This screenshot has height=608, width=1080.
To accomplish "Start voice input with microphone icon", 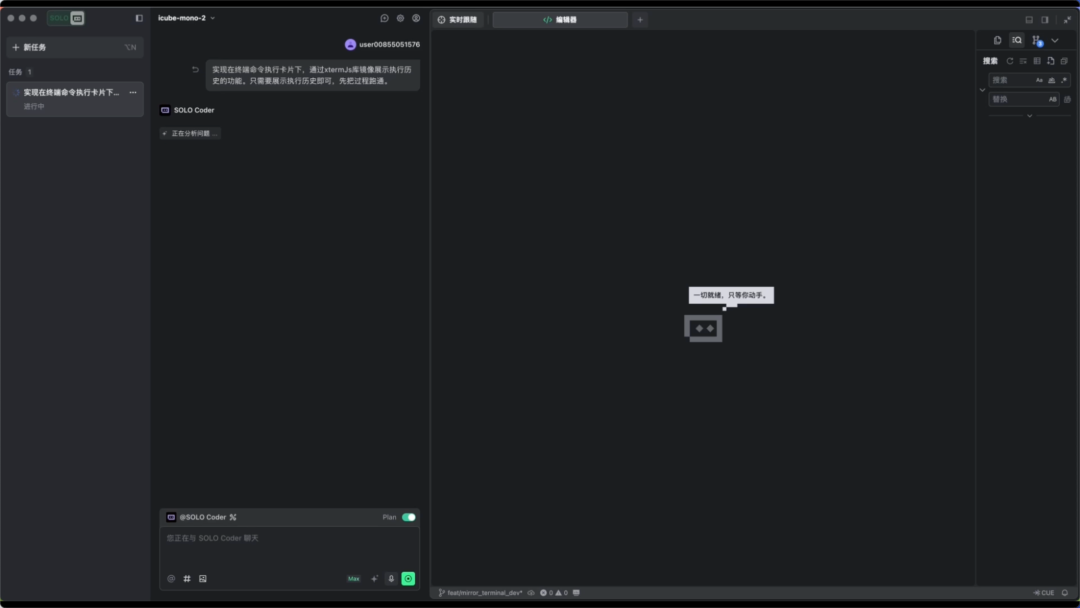I will [x=391, y=579].
